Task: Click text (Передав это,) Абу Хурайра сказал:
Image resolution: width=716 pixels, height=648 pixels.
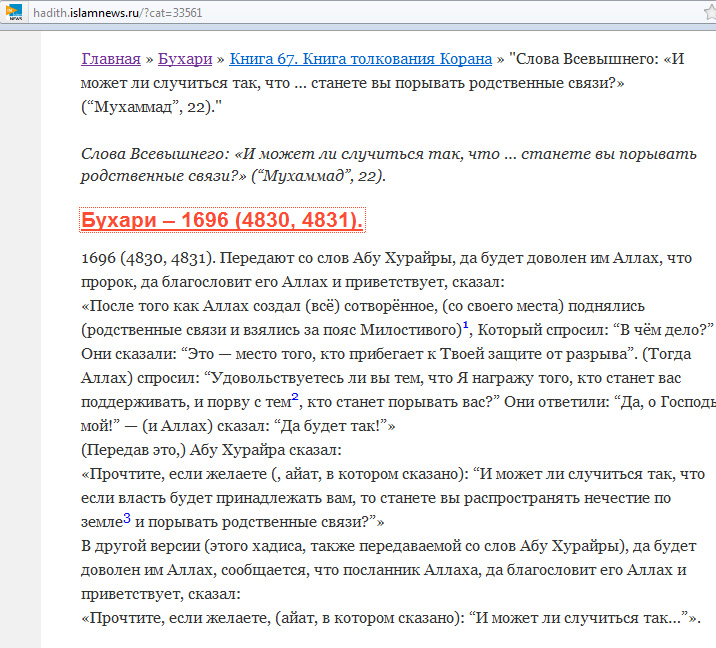Action: tap(211, 450)
